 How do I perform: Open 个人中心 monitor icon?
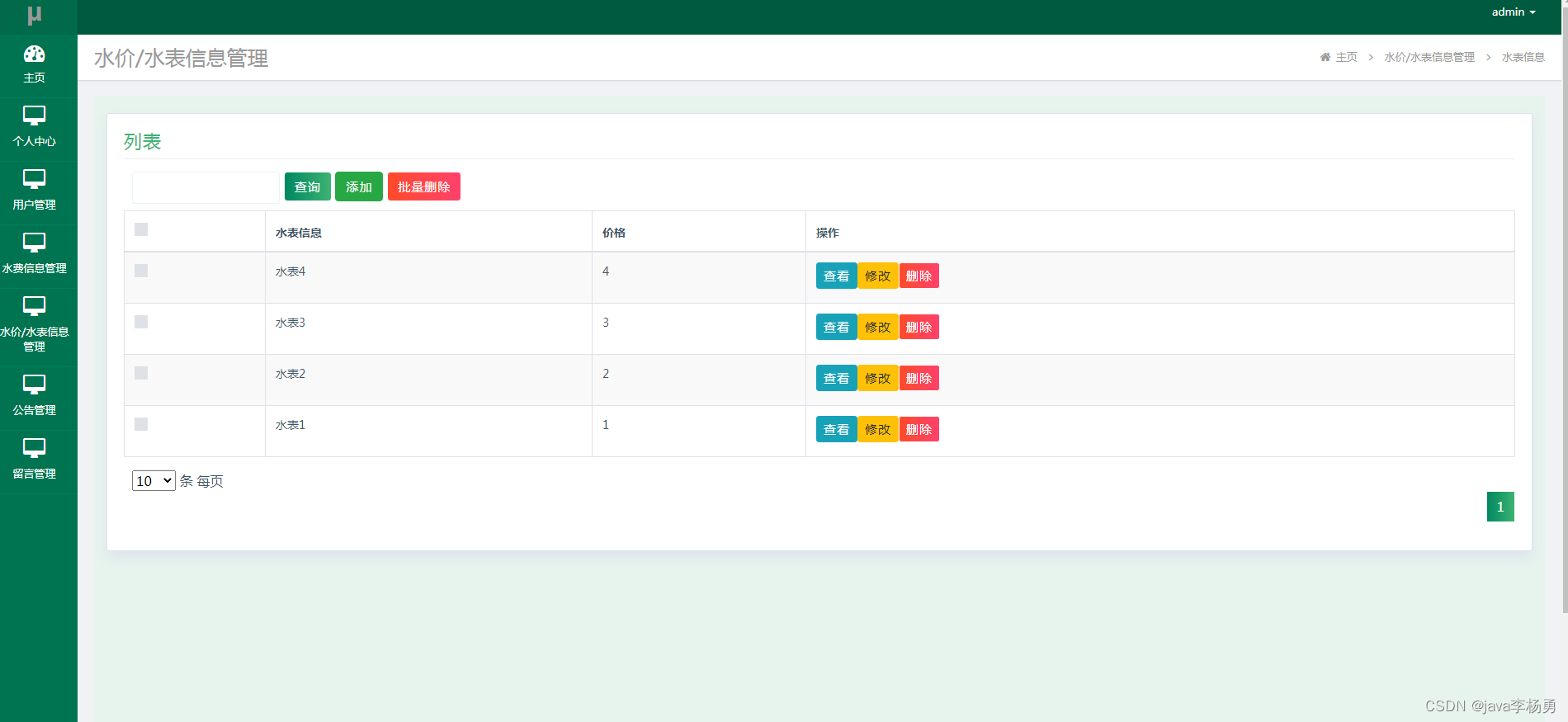34,116
